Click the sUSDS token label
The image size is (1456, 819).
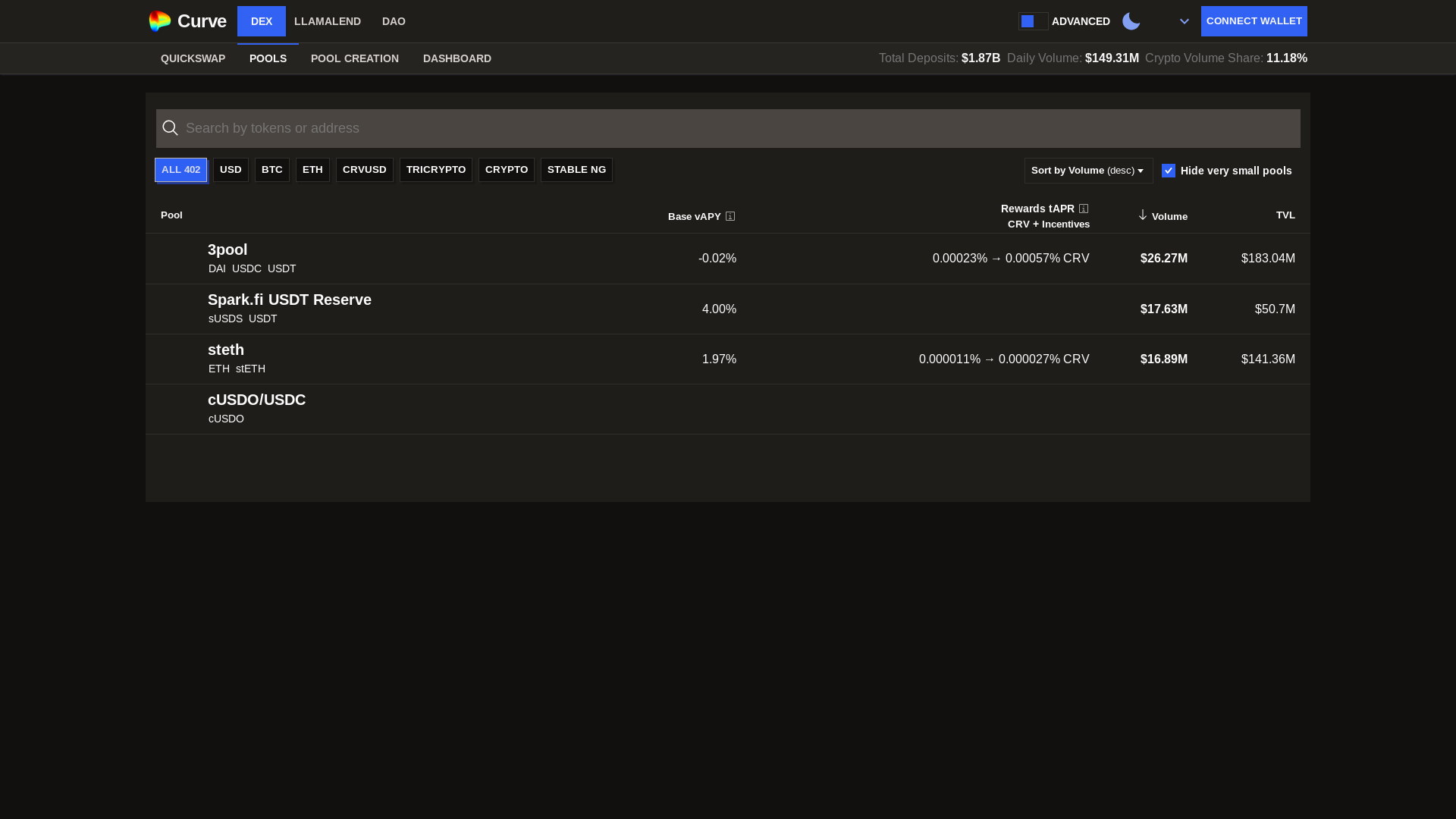coord(225,318)
